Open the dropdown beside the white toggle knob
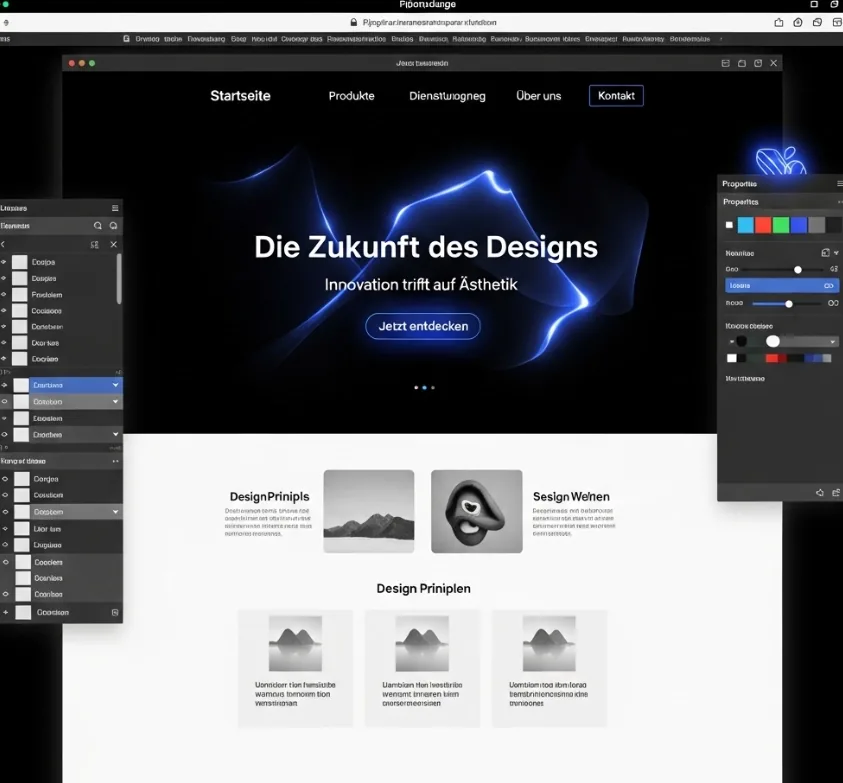 point(832,342)
